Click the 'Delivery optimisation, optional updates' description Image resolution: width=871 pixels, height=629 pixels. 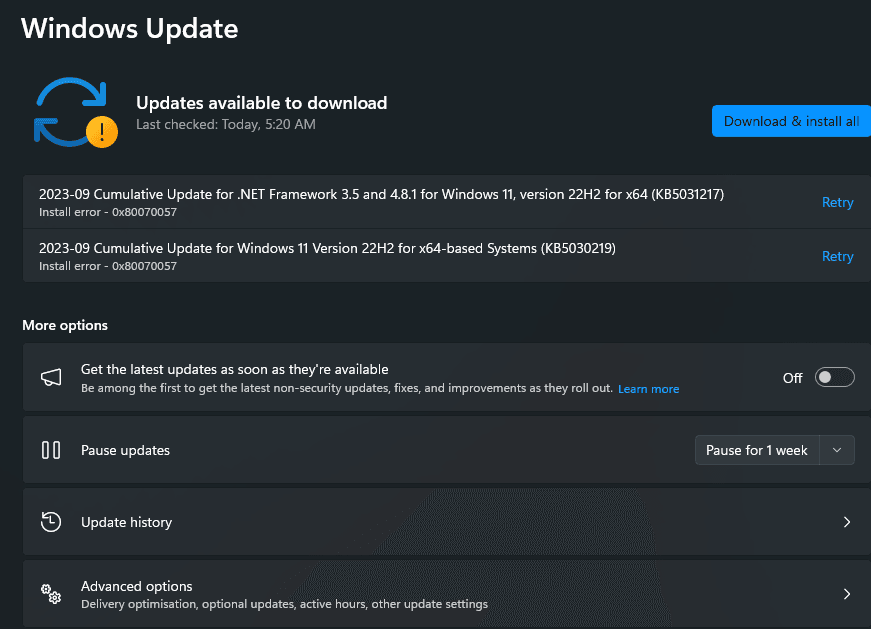pyautogui.click(x=284, y=604)
